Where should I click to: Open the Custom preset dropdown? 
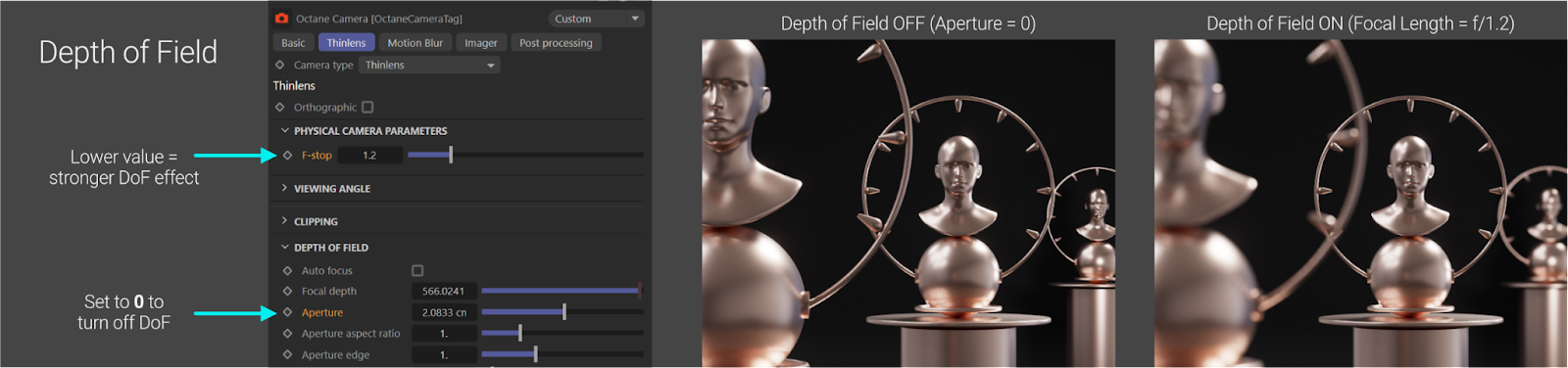point(596,19)
